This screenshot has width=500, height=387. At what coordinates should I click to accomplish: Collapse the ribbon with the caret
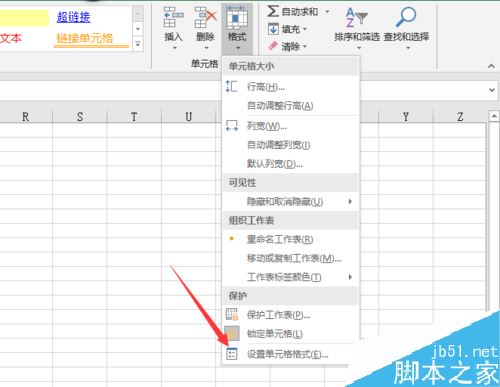pyautogui.click(x=491, y=66)
